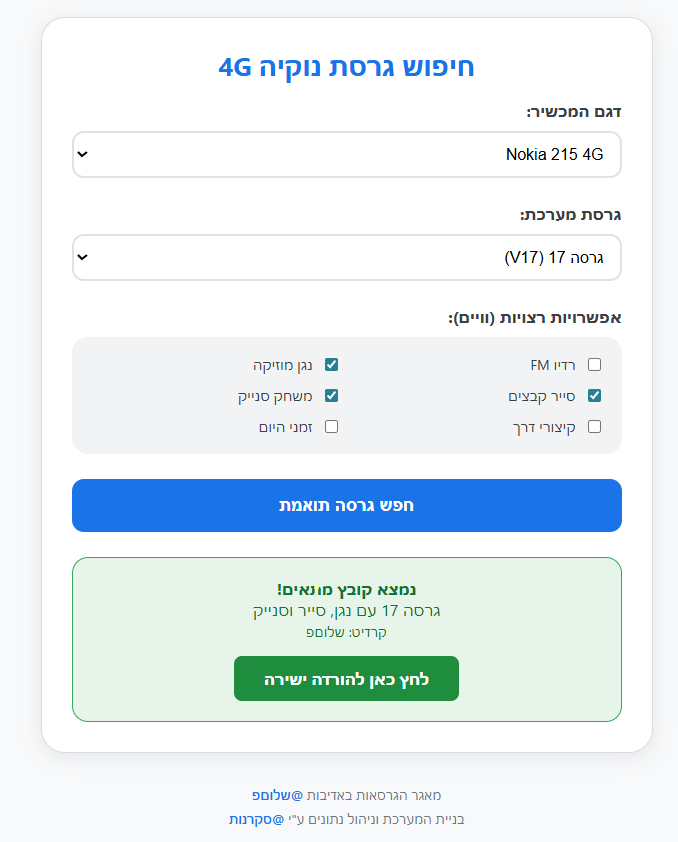Click the אפשרויות רצויות (וויים) section label
The image size is (678, 842).
pyautogui.click(x=535, y=318)
